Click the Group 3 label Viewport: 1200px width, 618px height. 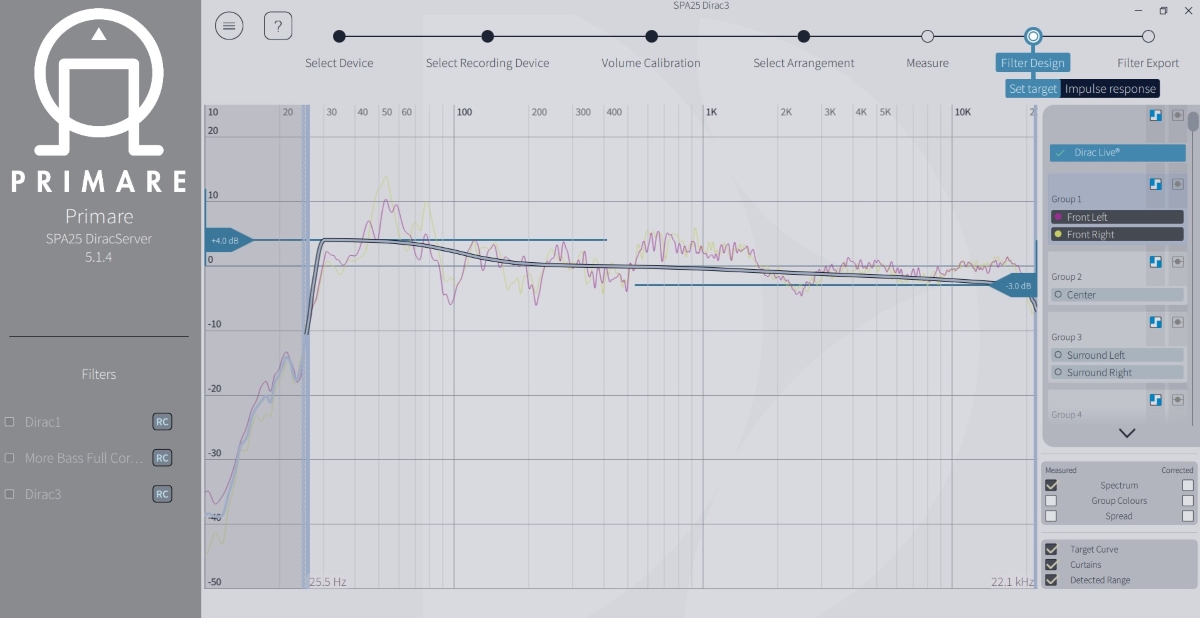(x=1066, y=337)
